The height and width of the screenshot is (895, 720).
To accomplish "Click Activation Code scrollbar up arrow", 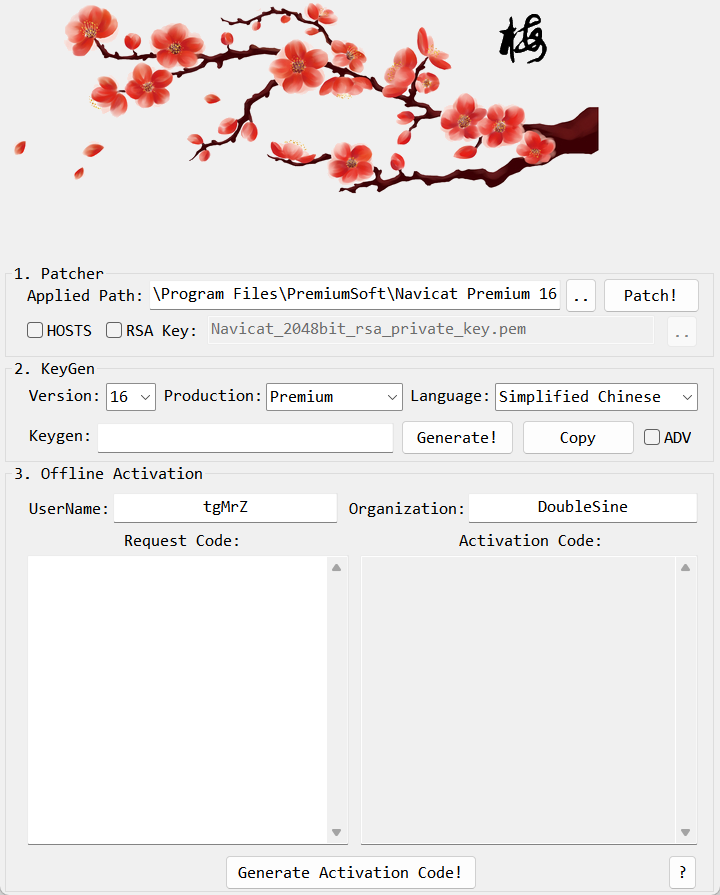I will point(685,567).
